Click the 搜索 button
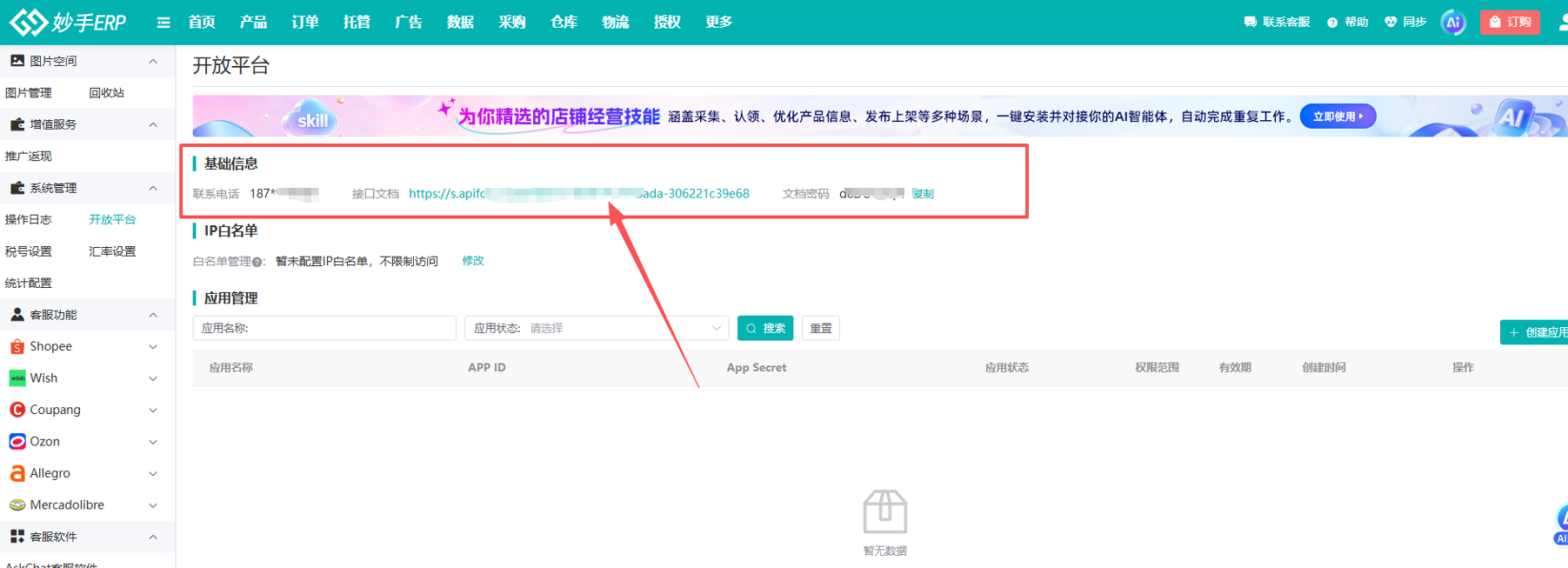1568x568 pixels. click(765, 328)
